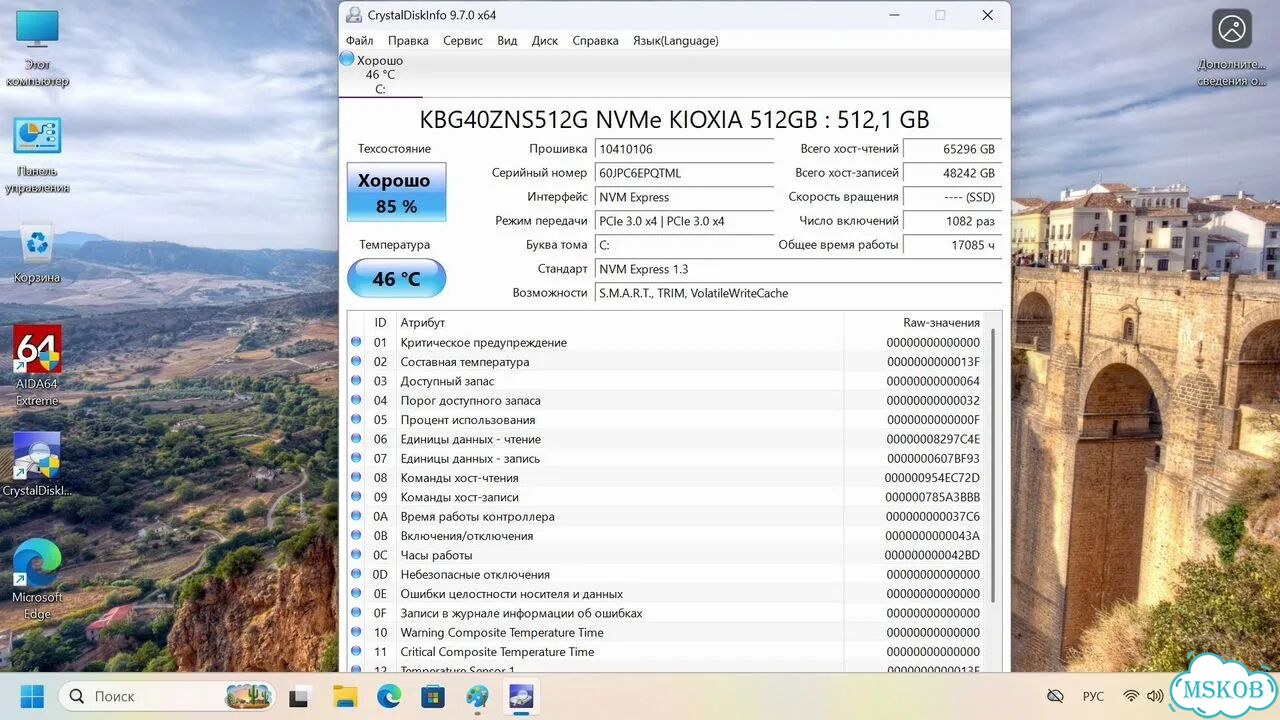Click the Raw-значения column header
This screenshot has height=720, width=1280.
[915, 322]
